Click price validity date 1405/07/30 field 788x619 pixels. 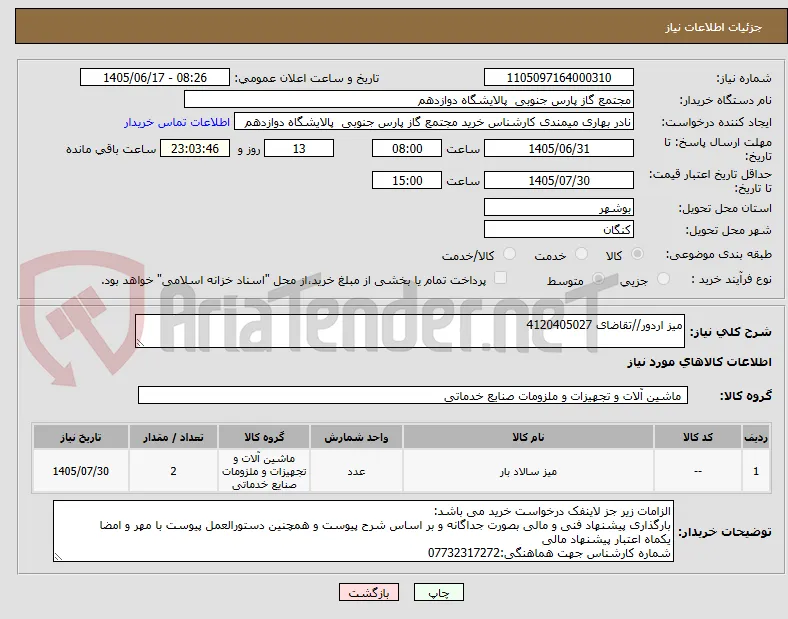point(559,180)
